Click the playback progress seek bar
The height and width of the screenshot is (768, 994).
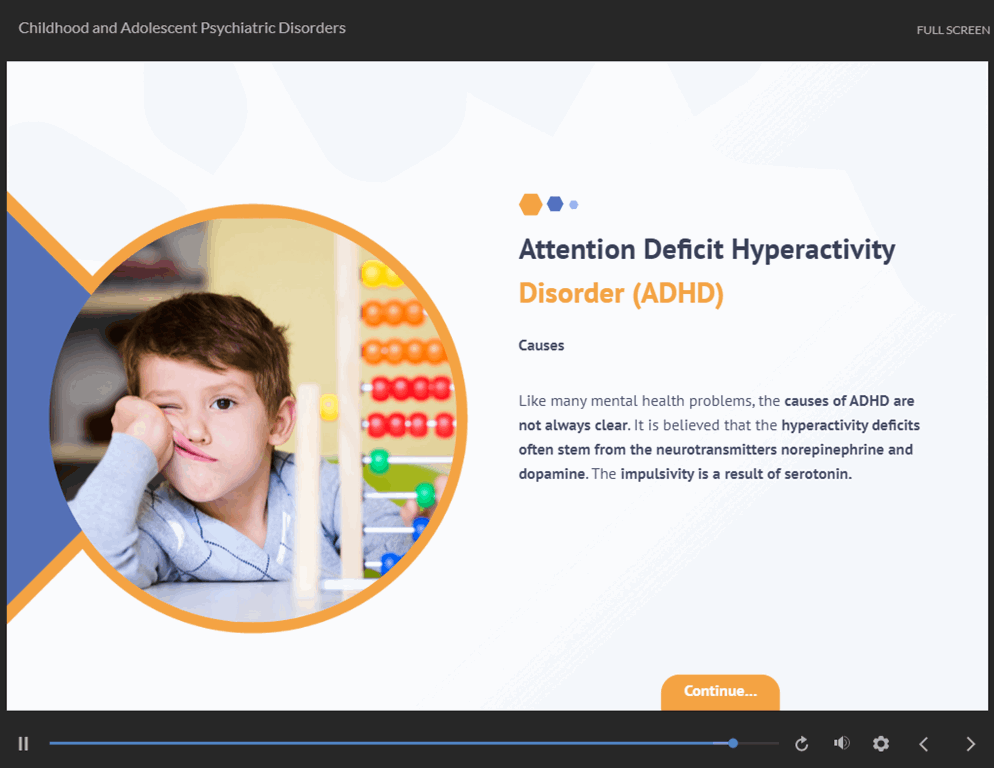coord(414,743)
